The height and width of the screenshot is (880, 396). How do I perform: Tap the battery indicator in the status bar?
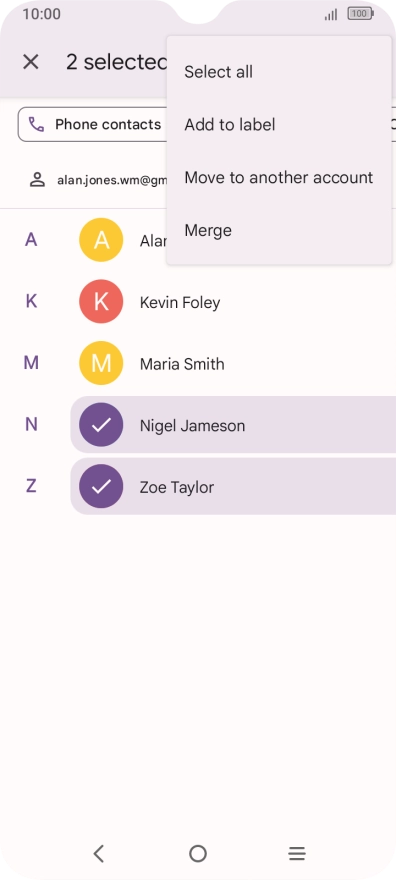[x=360, y=14]
